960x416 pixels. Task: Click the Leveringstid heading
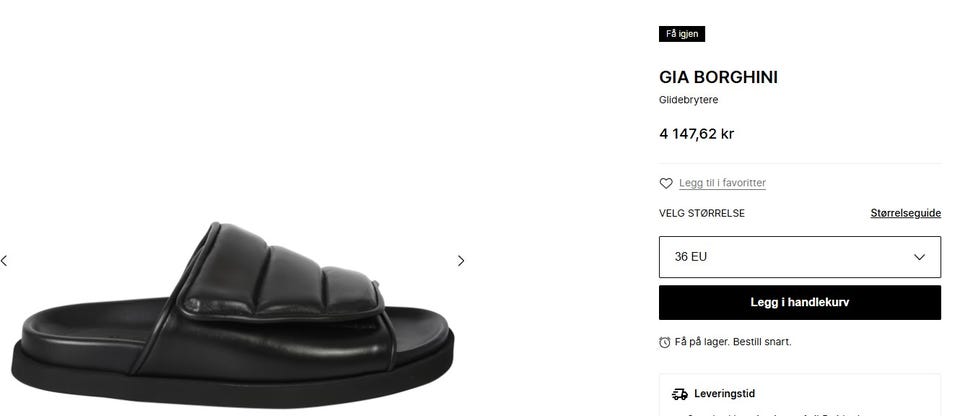(724, 394)
